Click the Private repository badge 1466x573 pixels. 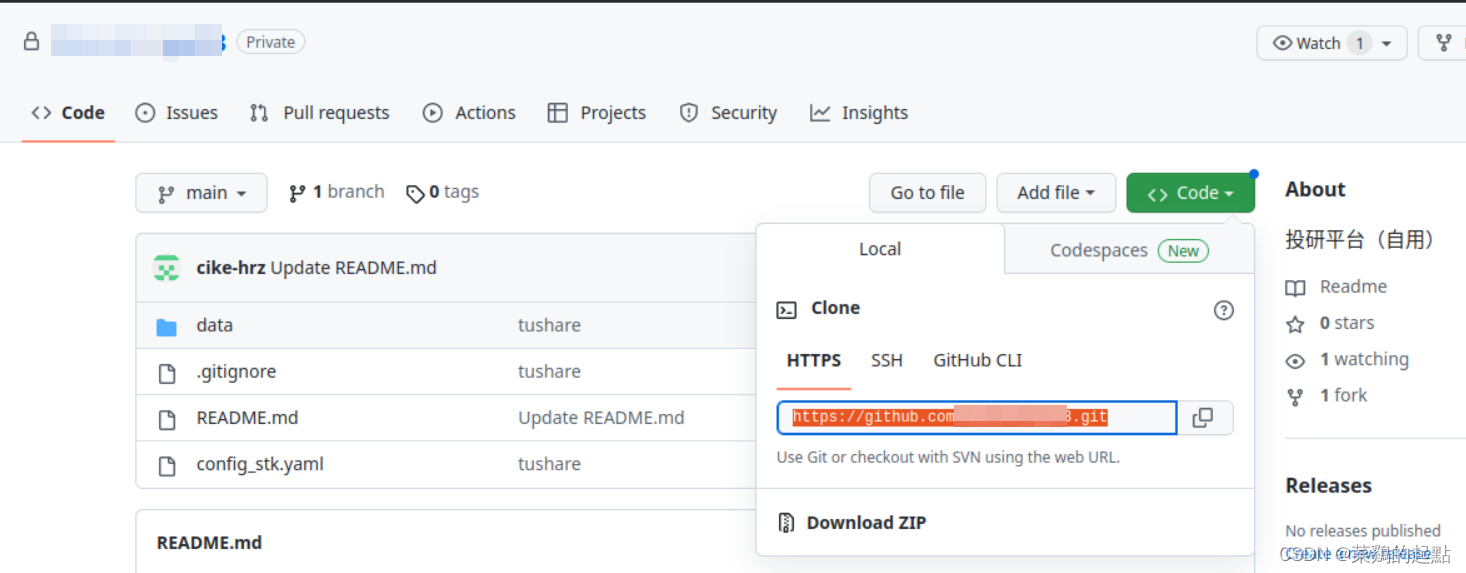(271, 42)
